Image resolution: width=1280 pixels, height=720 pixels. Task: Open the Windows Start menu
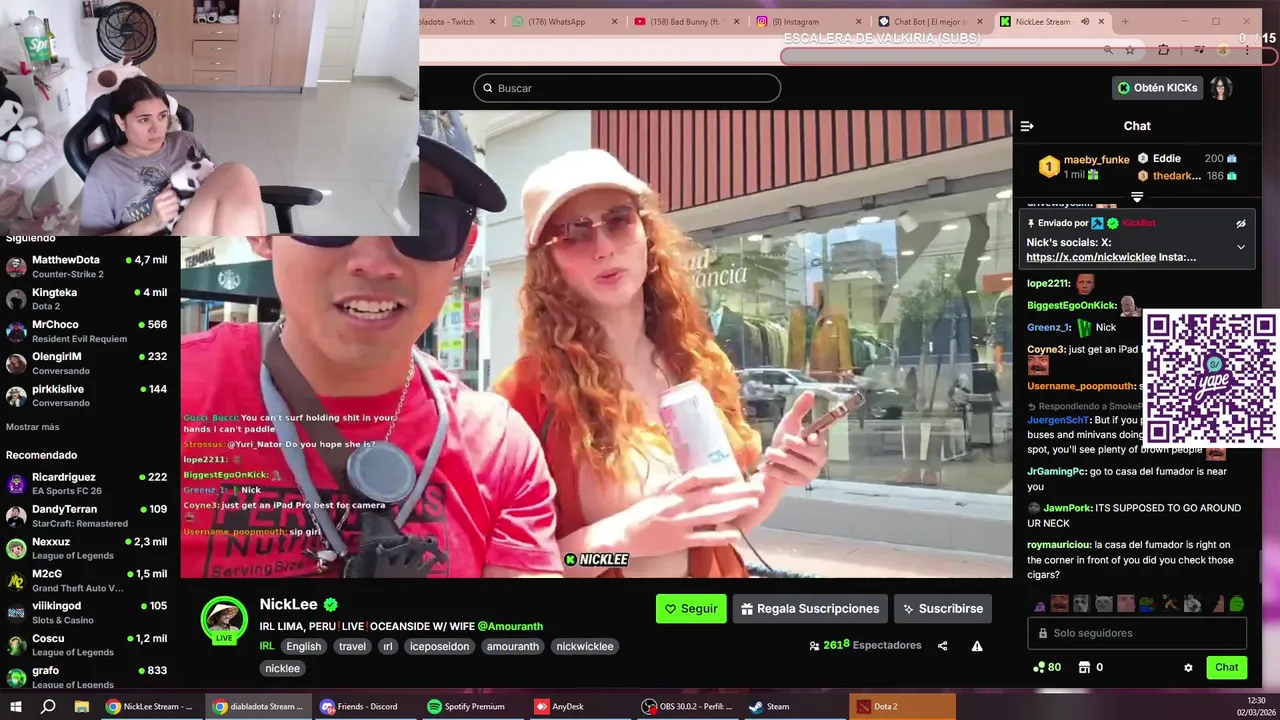coord(16,706)
